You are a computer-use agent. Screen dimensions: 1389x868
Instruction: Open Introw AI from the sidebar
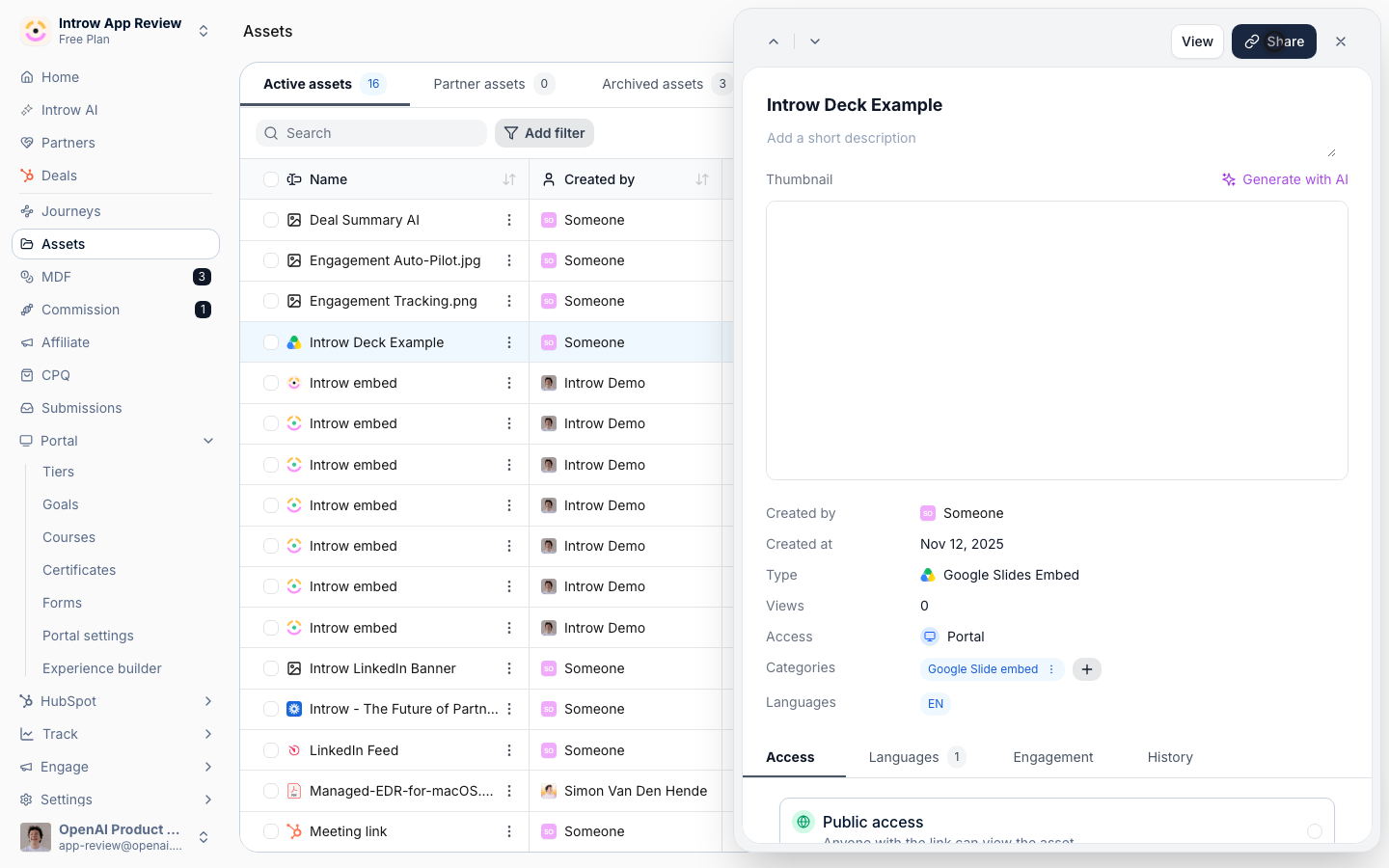point(116,110)
